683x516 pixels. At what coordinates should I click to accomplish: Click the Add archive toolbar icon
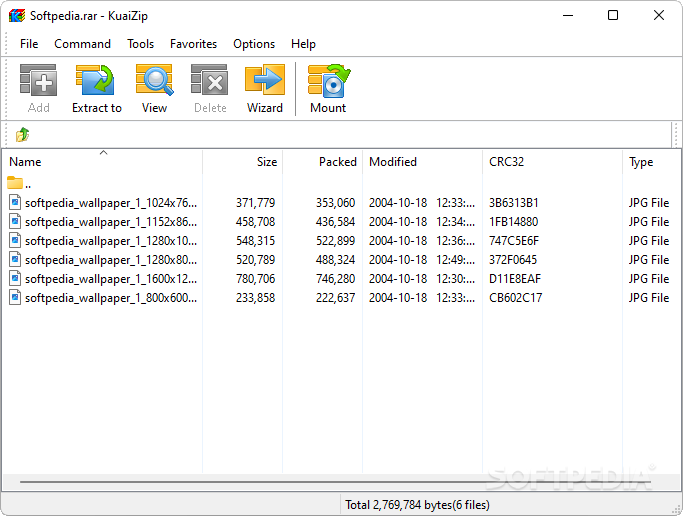pyautogui.click(x=38, y=80)
